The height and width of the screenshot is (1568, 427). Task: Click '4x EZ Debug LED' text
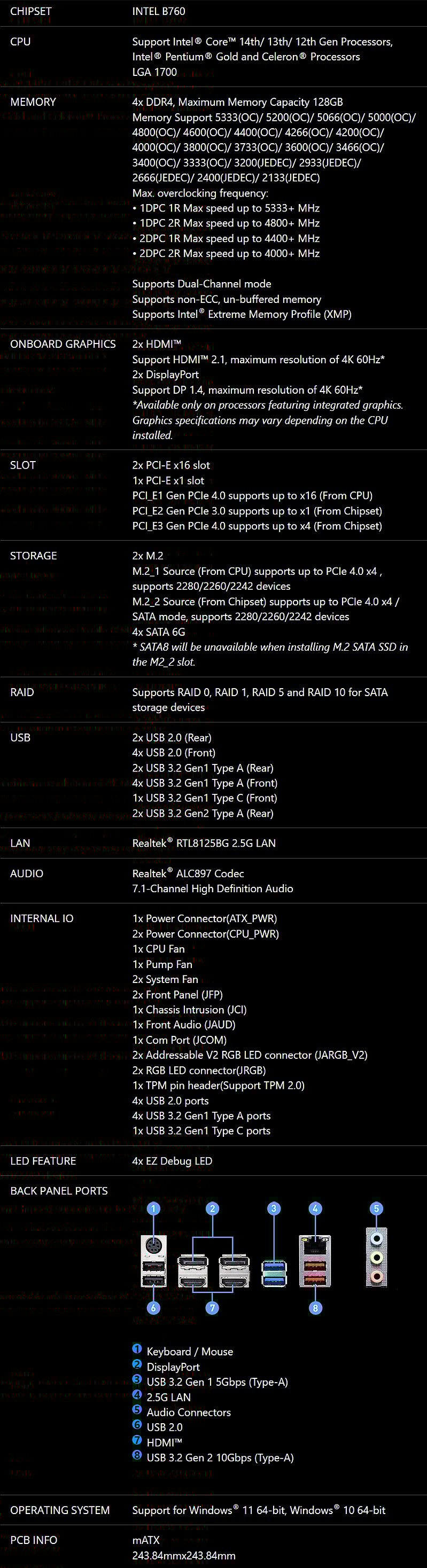pyautogui.click(x=173, y=1161)
